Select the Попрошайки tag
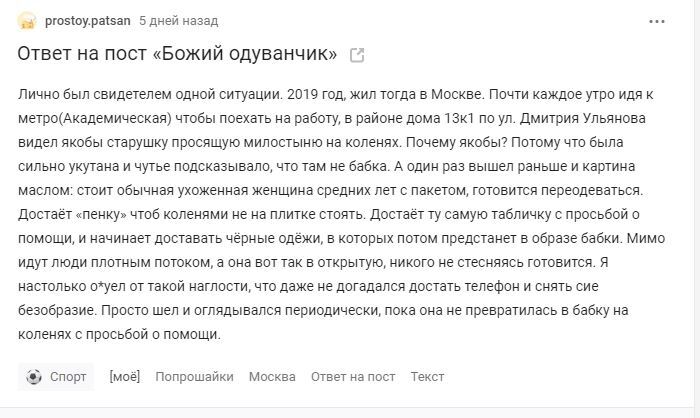The height and width of the screenshot is (418, 700). pos(194,377)
